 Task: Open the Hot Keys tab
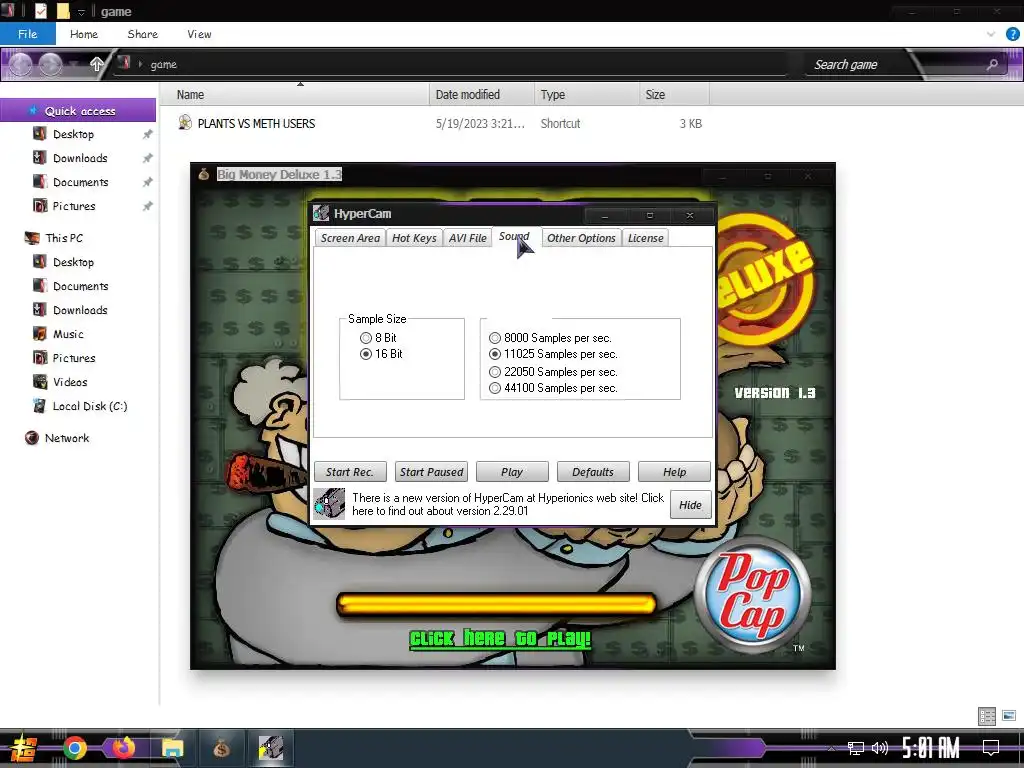(414, 238)
